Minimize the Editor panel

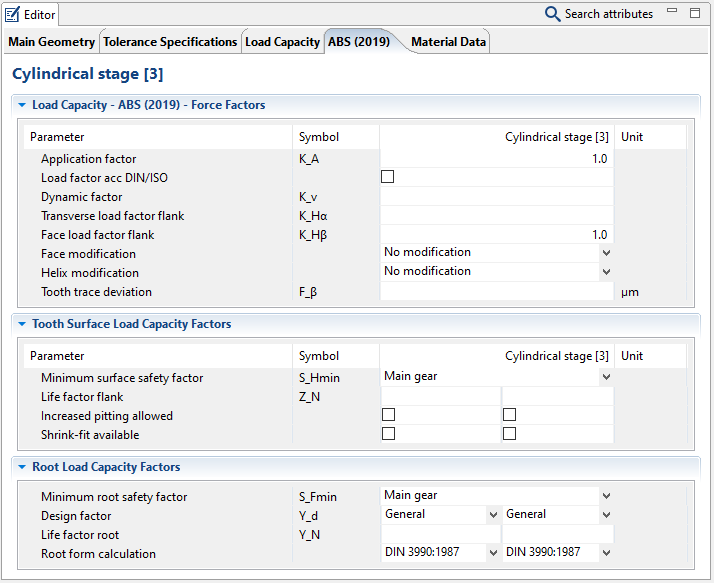tap(674, 13)
